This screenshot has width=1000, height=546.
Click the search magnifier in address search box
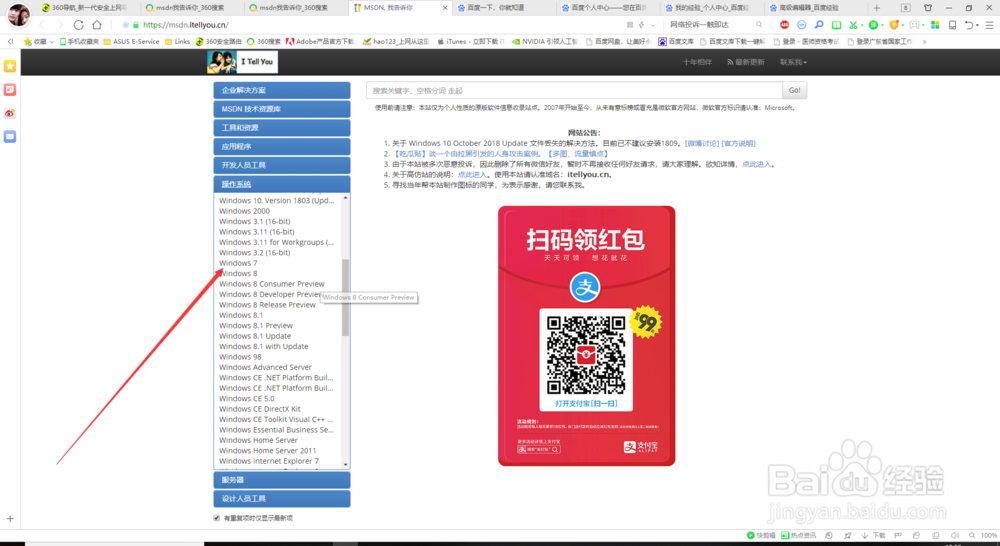(759, 25)
